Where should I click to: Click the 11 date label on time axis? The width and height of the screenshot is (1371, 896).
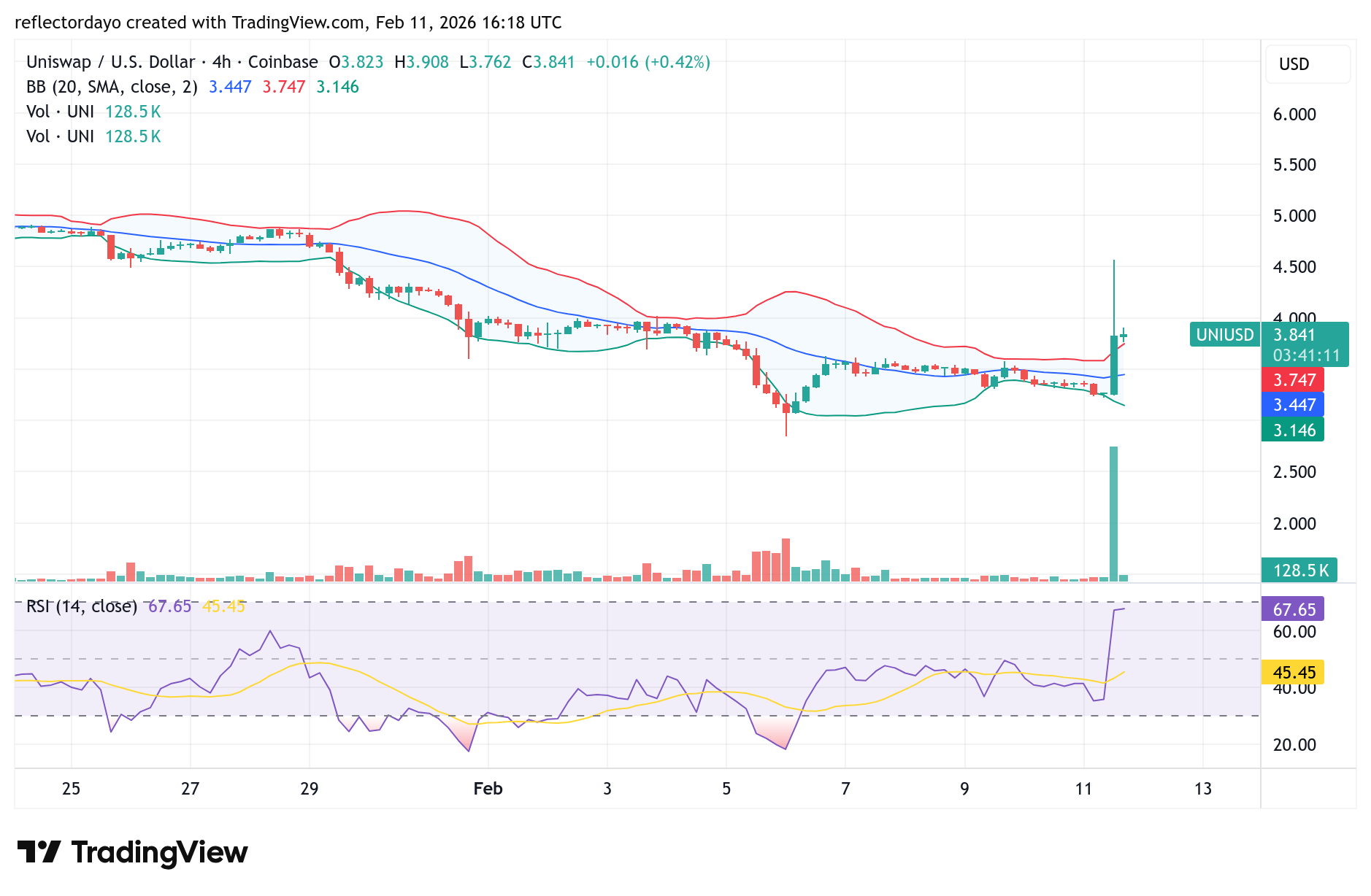pyautogui.click(x=1083, y=788)
